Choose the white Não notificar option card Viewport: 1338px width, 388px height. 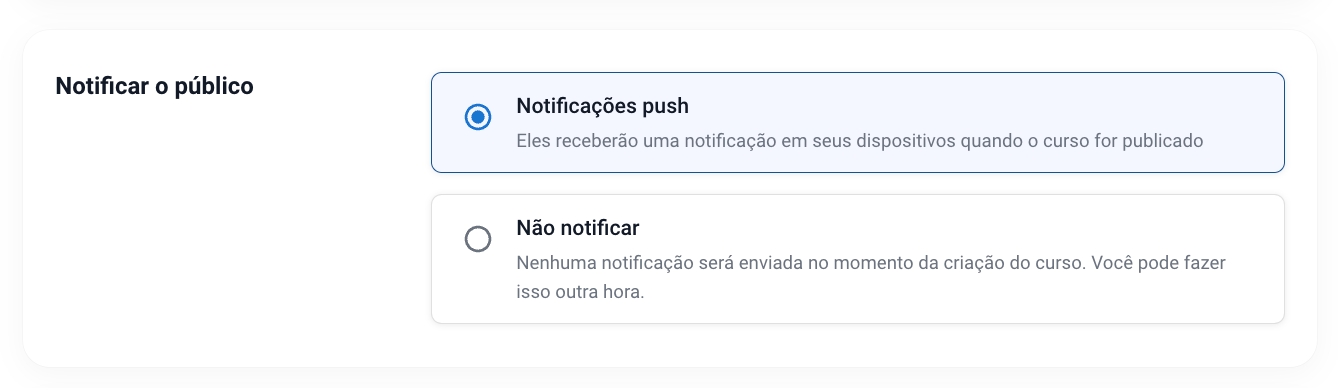[857, 259]
